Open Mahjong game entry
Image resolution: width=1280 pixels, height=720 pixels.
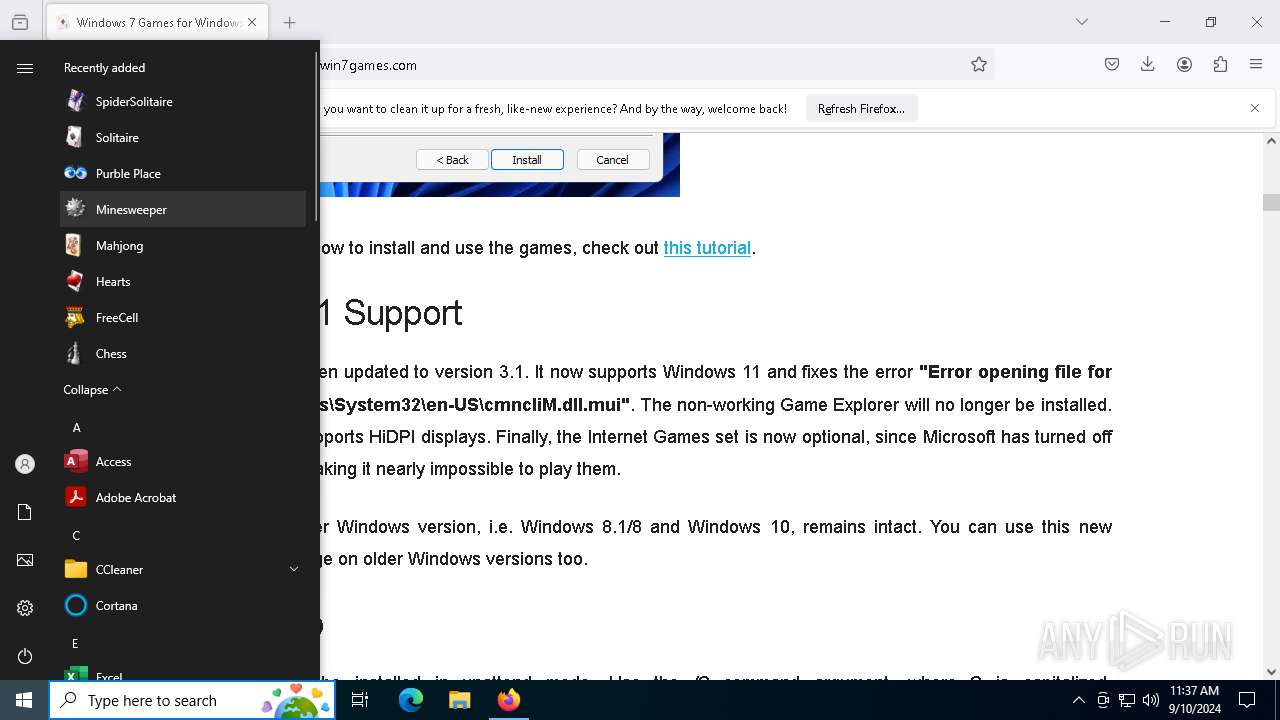[x=183, y=245]
